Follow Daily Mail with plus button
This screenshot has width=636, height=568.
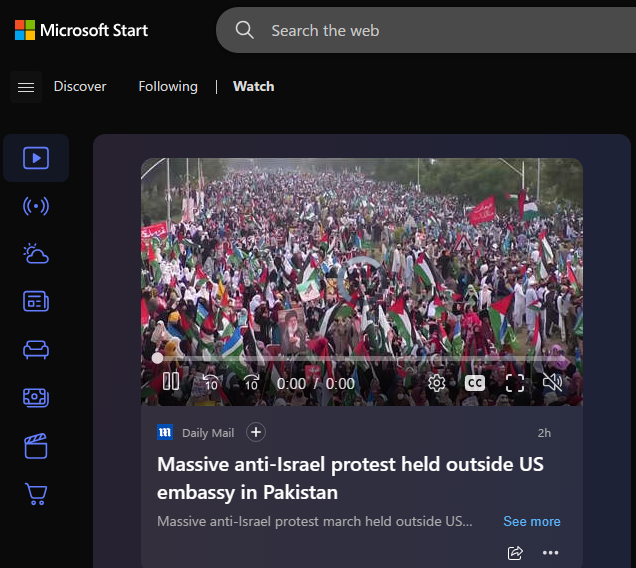tap(256, 432)
